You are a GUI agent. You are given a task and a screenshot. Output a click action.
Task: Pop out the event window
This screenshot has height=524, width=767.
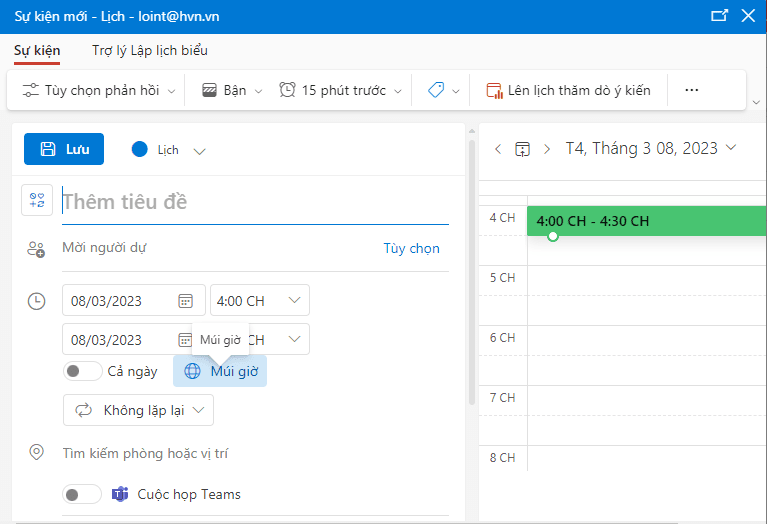click(719, 15)
